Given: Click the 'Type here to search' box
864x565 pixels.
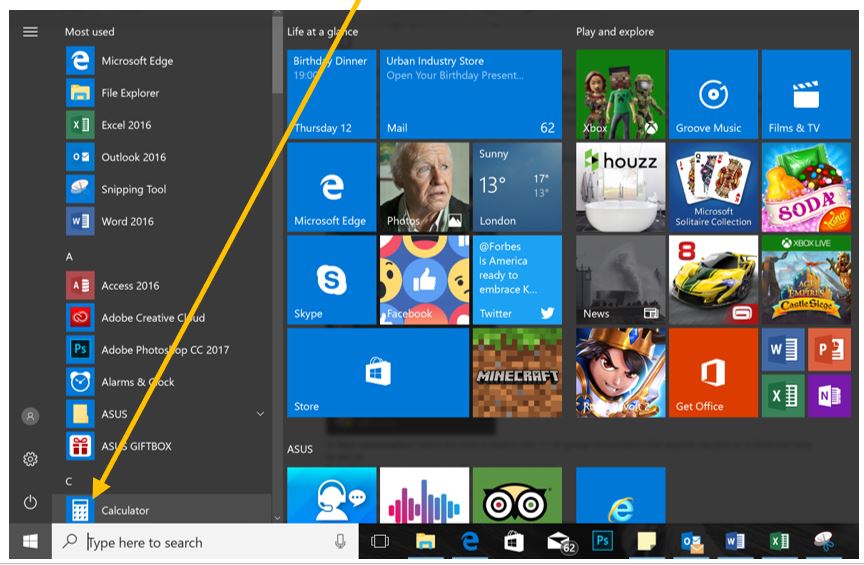Looking at the screenshot, I should pos(205,542).
